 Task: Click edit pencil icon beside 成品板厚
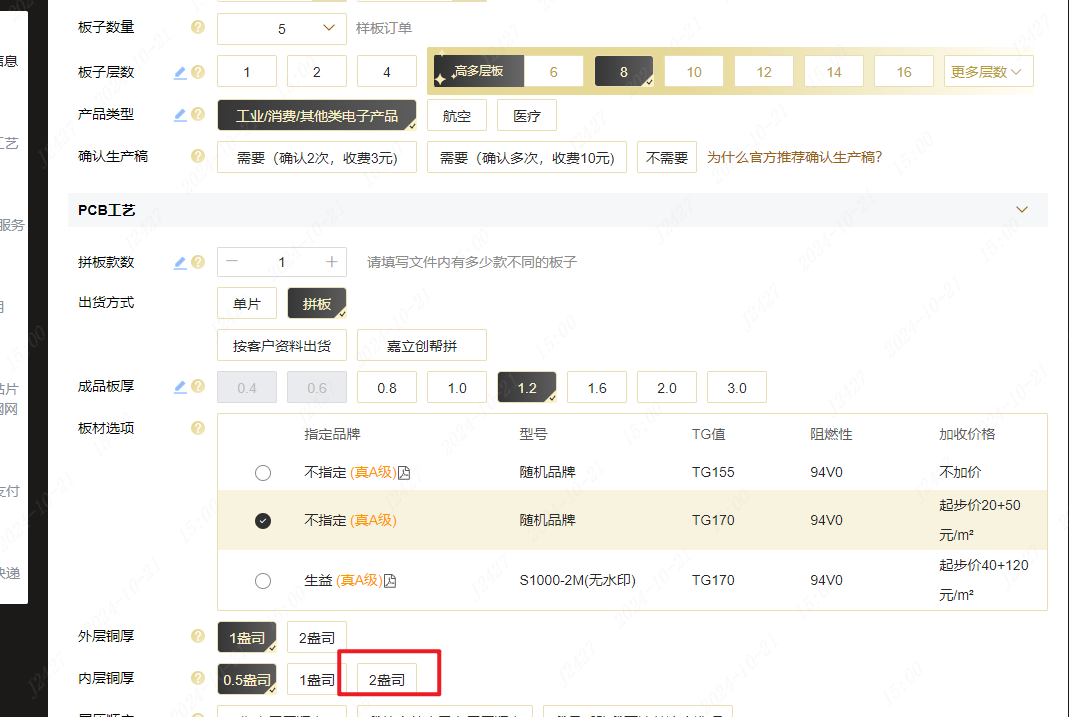tap(180, 387)
